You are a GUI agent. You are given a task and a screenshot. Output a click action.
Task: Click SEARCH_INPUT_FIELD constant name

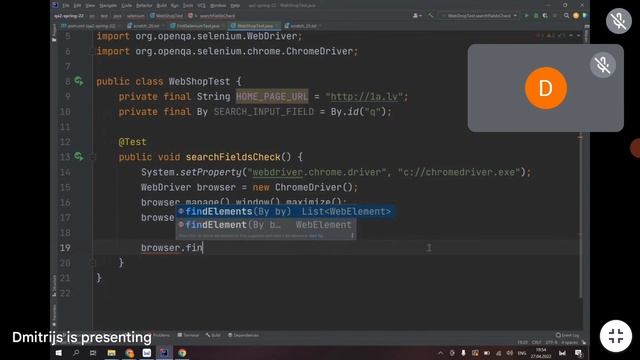(x=264, y=111)
